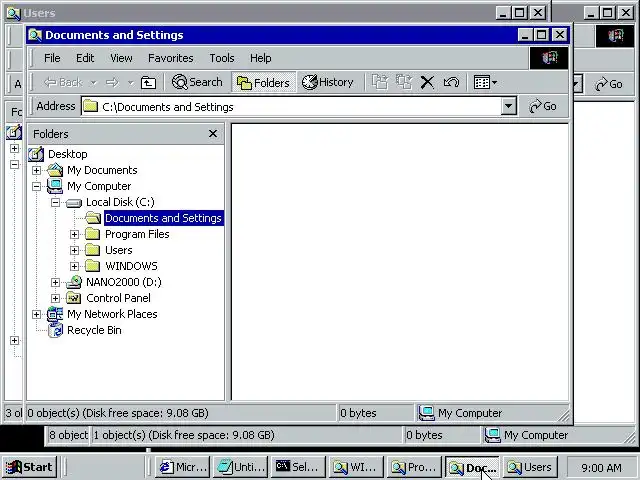Open the History pane
The width and height of the screenshot is (640, 480).
click(x=328, y=82)
